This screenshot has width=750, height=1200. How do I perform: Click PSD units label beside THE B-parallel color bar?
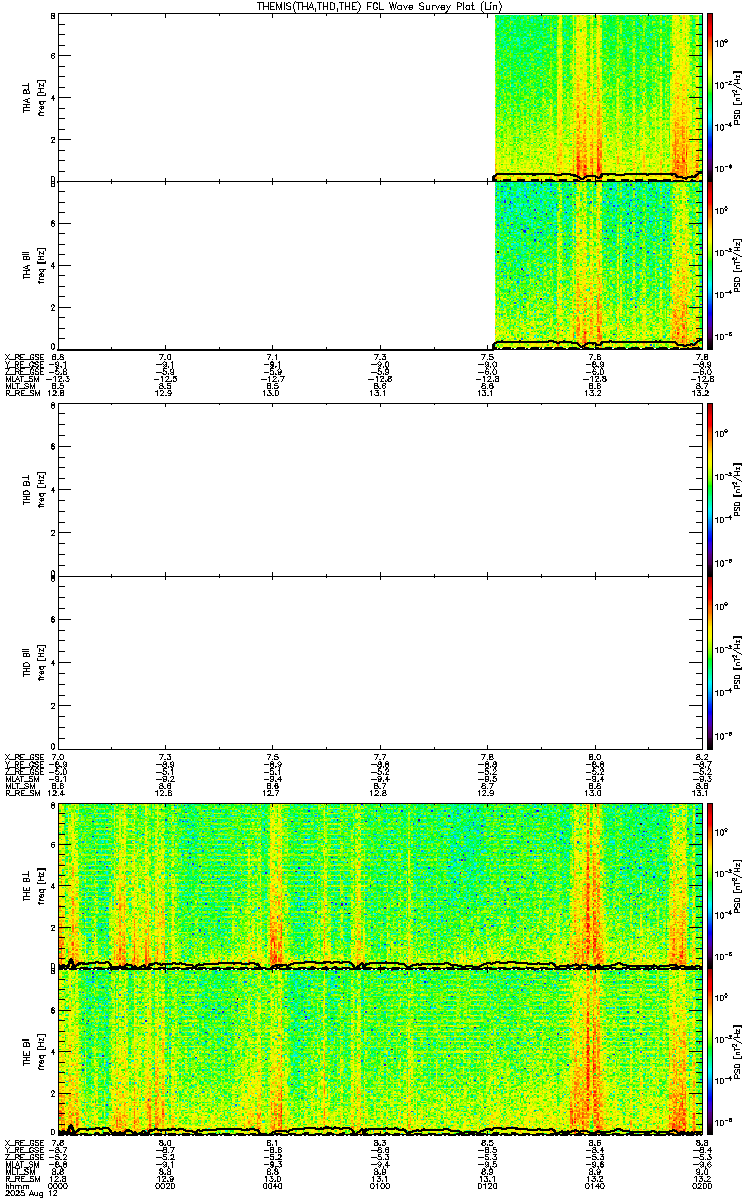[x=738, y=1052]
